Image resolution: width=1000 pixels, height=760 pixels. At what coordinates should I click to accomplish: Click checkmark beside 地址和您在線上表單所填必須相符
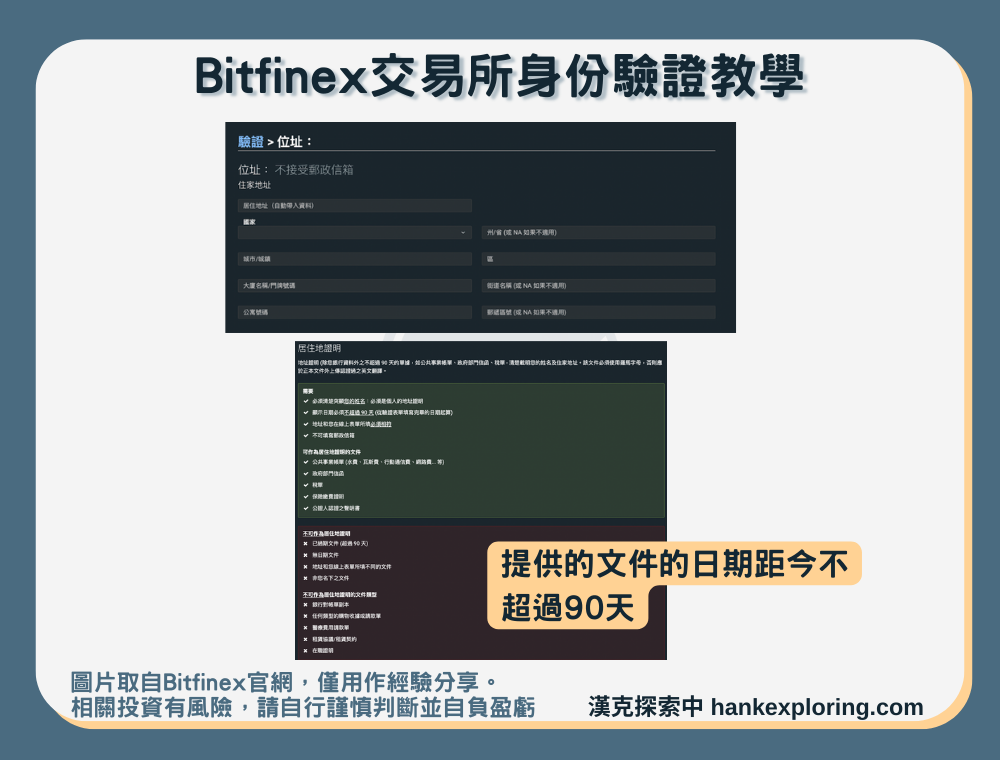[306, 424]
